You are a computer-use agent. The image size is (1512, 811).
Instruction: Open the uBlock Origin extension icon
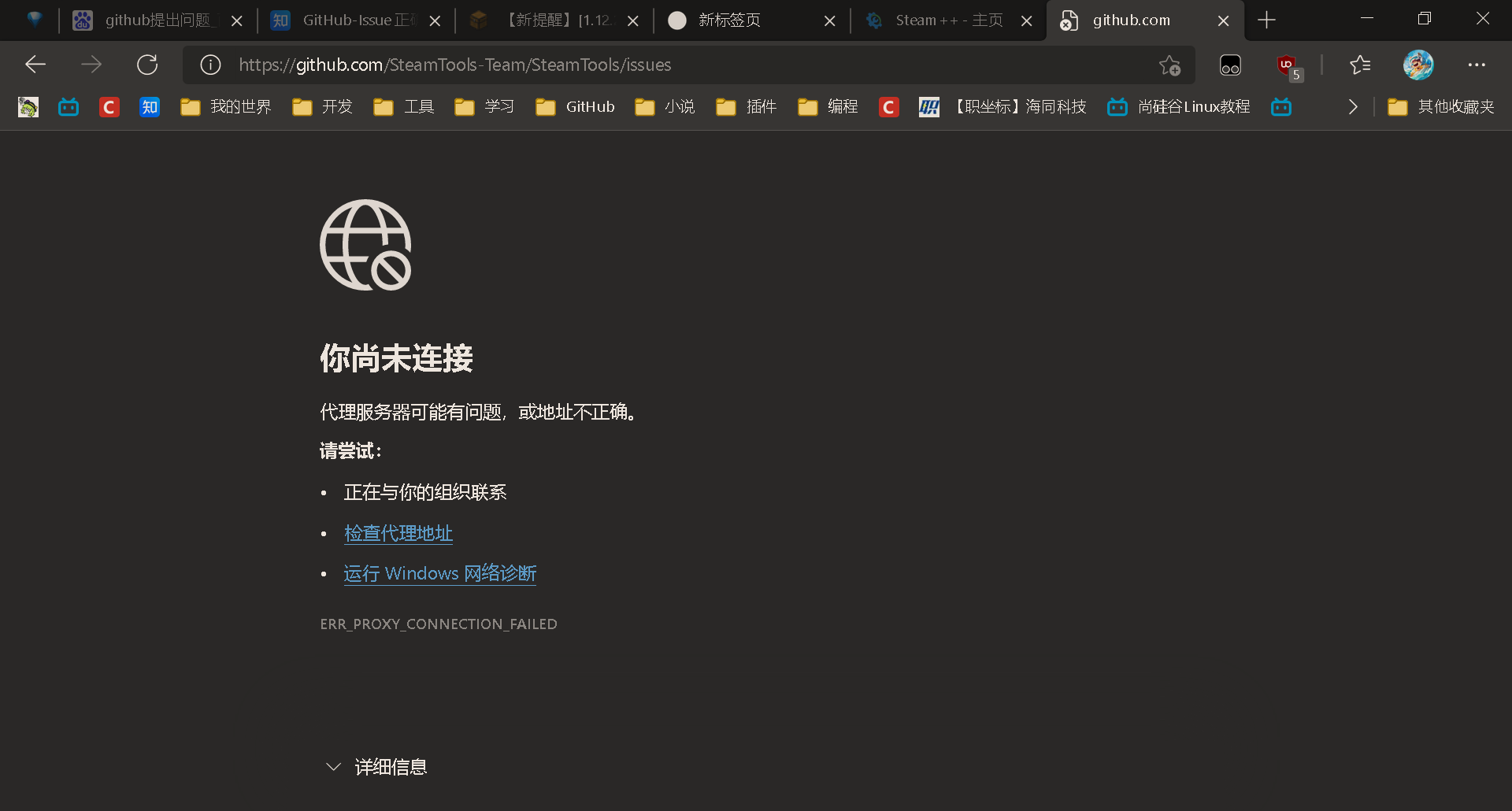click(1289, 67)
